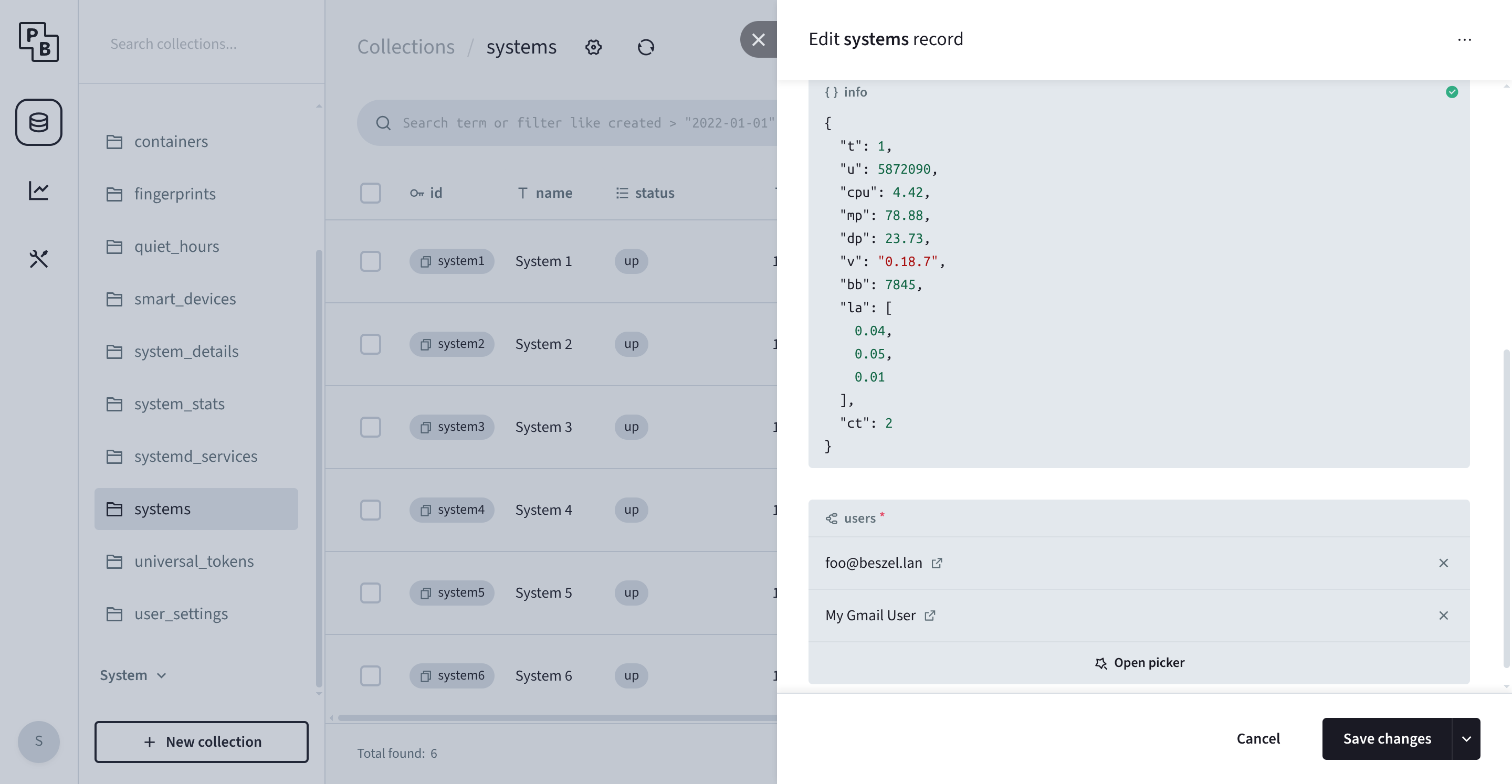Open the Settings tools icon
The image size is (1512, 784).
pyautogui.click(x=39, y=258)
